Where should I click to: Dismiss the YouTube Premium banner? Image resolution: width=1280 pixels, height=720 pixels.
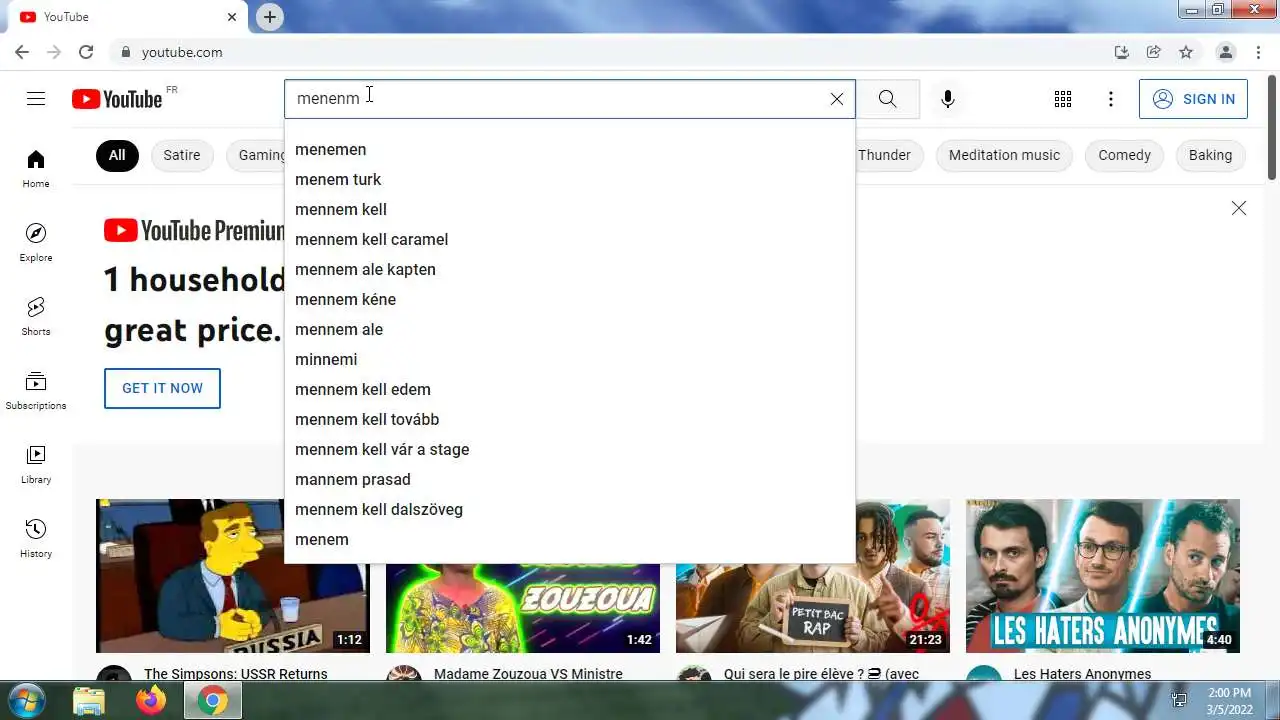(1239, 208)
